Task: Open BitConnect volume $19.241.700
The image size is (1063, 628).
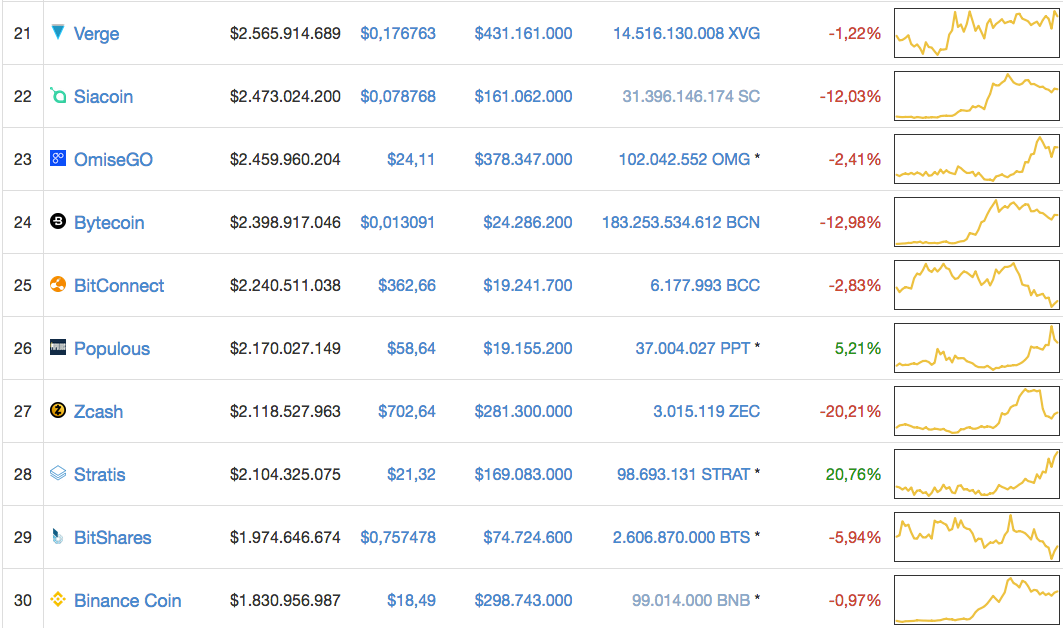Action: coord(527,286)
